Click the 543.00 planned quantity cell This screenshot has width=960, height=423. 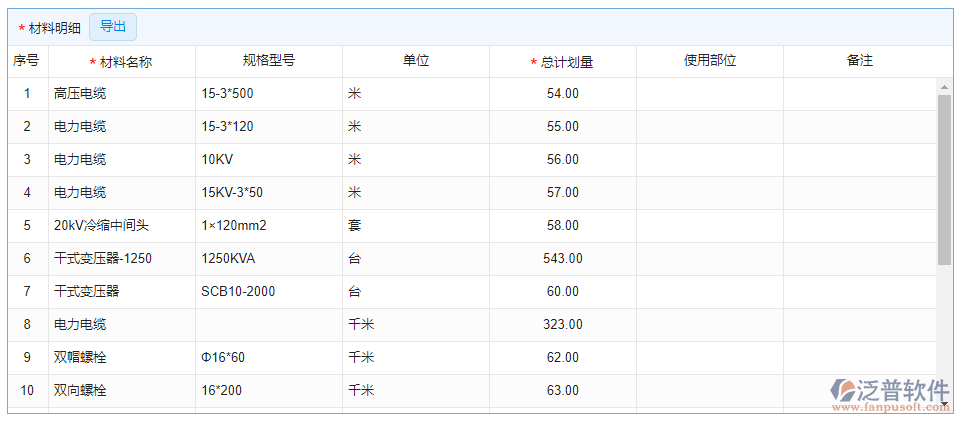pos(563,259)
